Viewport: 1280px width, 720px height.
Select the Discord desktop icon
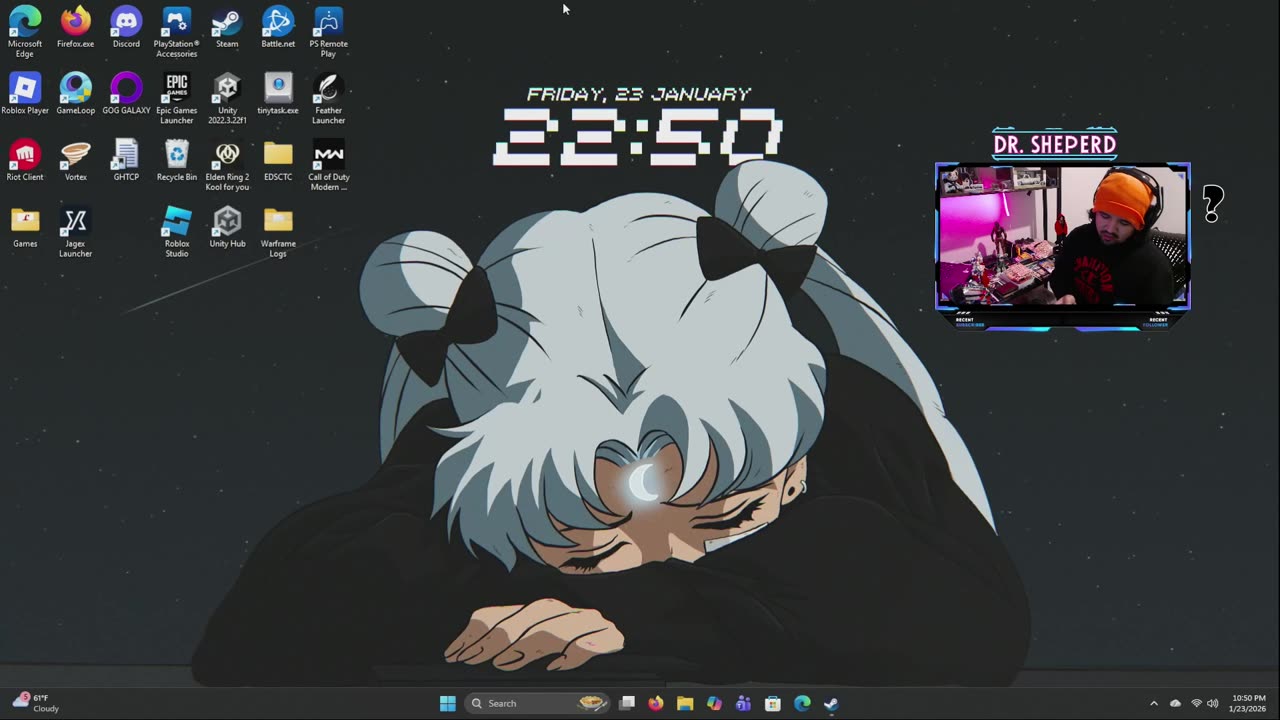pos(126,27)
